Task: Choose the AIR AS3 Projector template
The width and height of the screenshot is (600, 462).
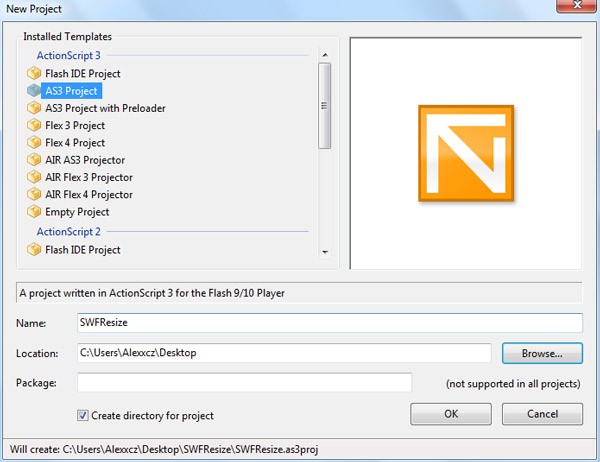Action: coord(85,160)
